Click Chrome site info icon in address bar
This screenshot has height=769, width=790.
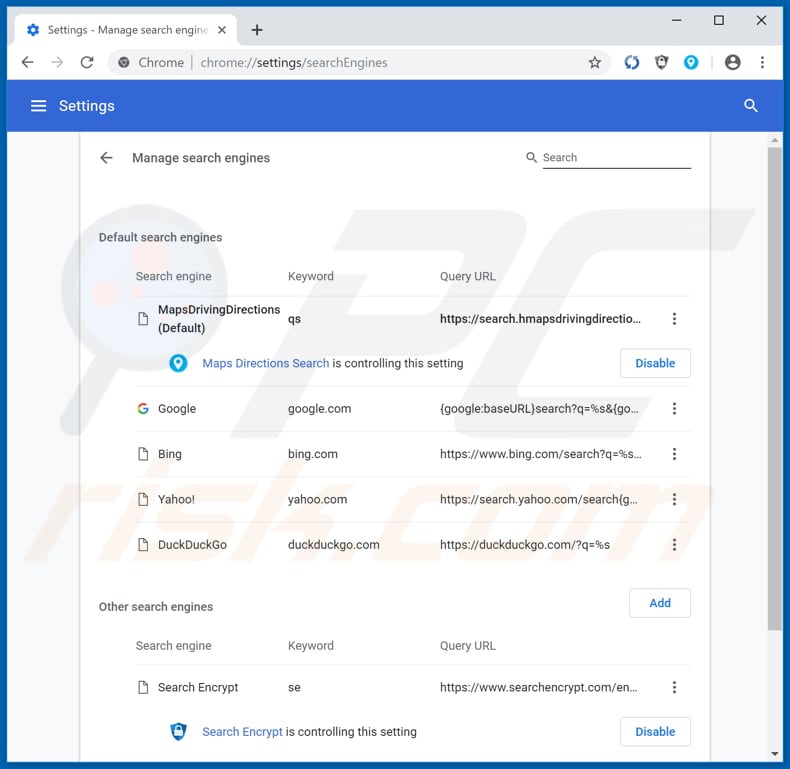[123, 62]
